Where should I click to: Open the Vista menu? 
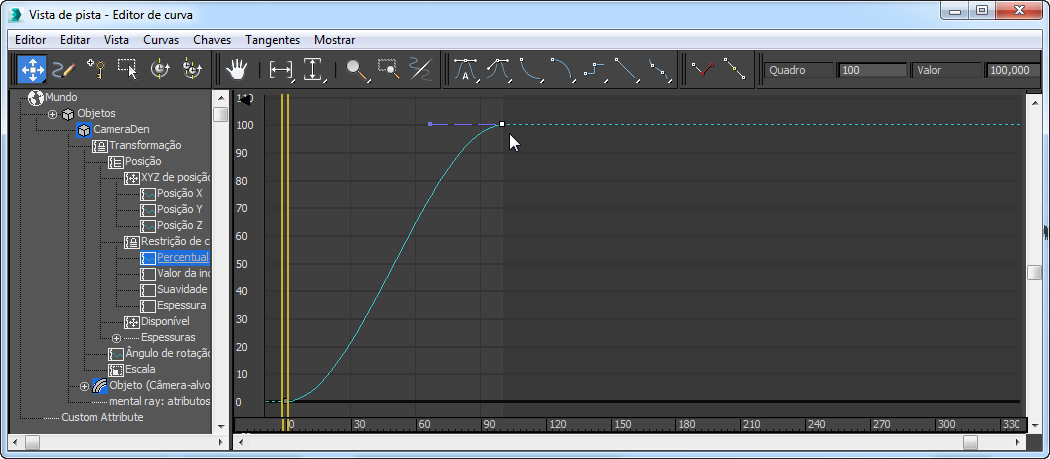pos(117,40)
